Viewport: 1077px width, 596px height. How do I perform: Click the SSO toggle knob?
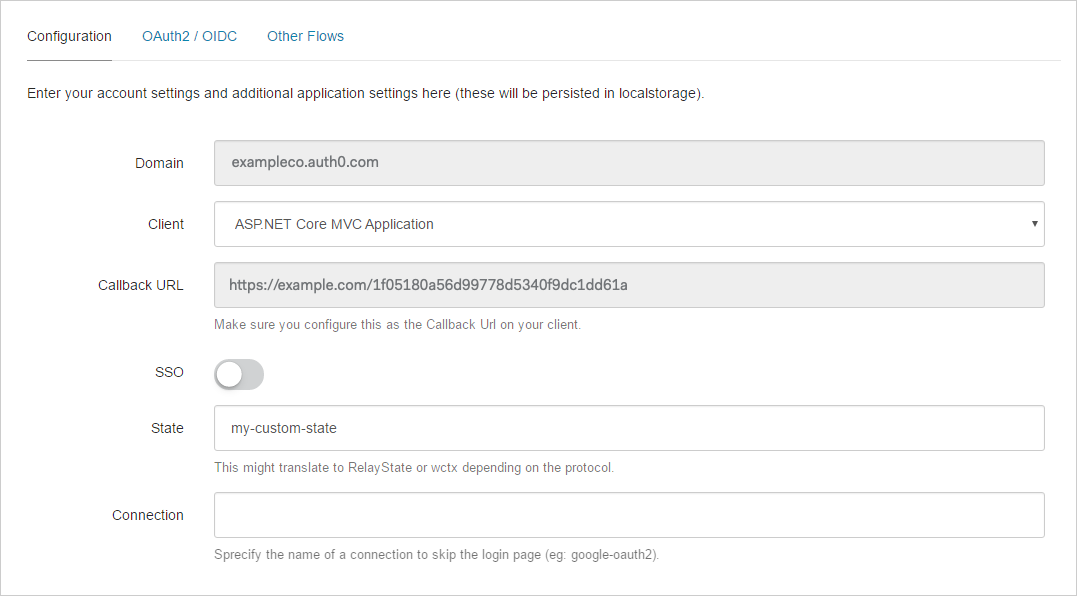click(228, 374)
